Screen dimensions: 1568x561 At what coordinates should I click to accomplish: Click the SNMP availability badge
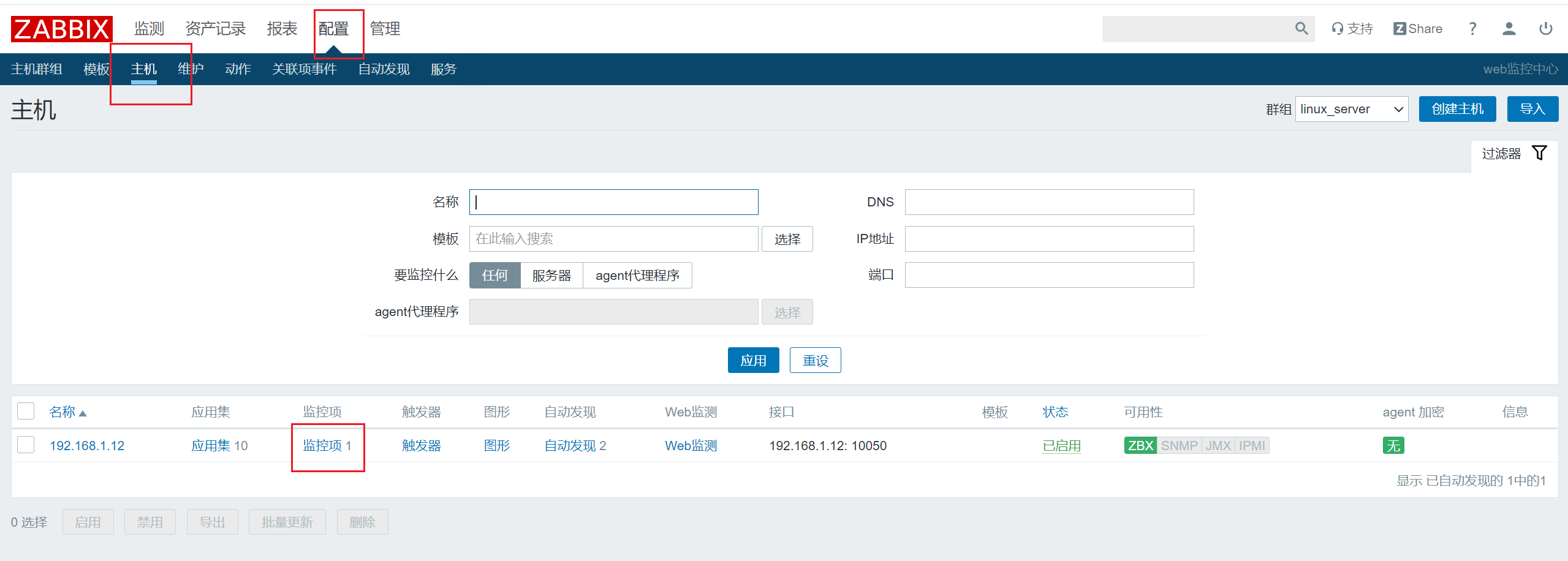pyautogui.click(x=1179, y=445)
